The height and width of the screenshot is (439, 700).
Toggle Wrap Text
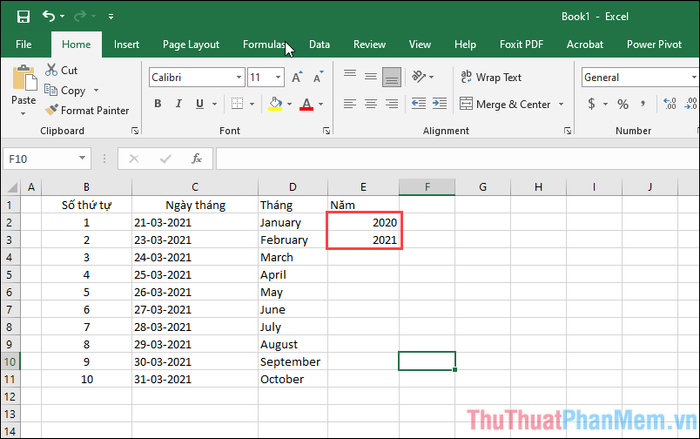point(490,77)
